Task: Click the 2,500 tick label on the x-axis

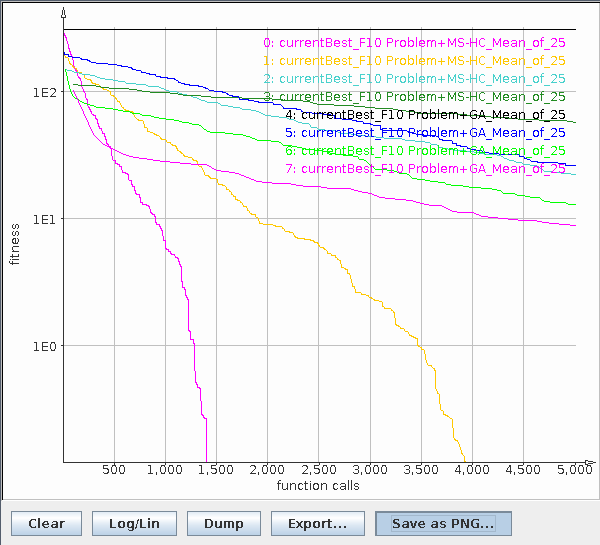Action: 318,470
